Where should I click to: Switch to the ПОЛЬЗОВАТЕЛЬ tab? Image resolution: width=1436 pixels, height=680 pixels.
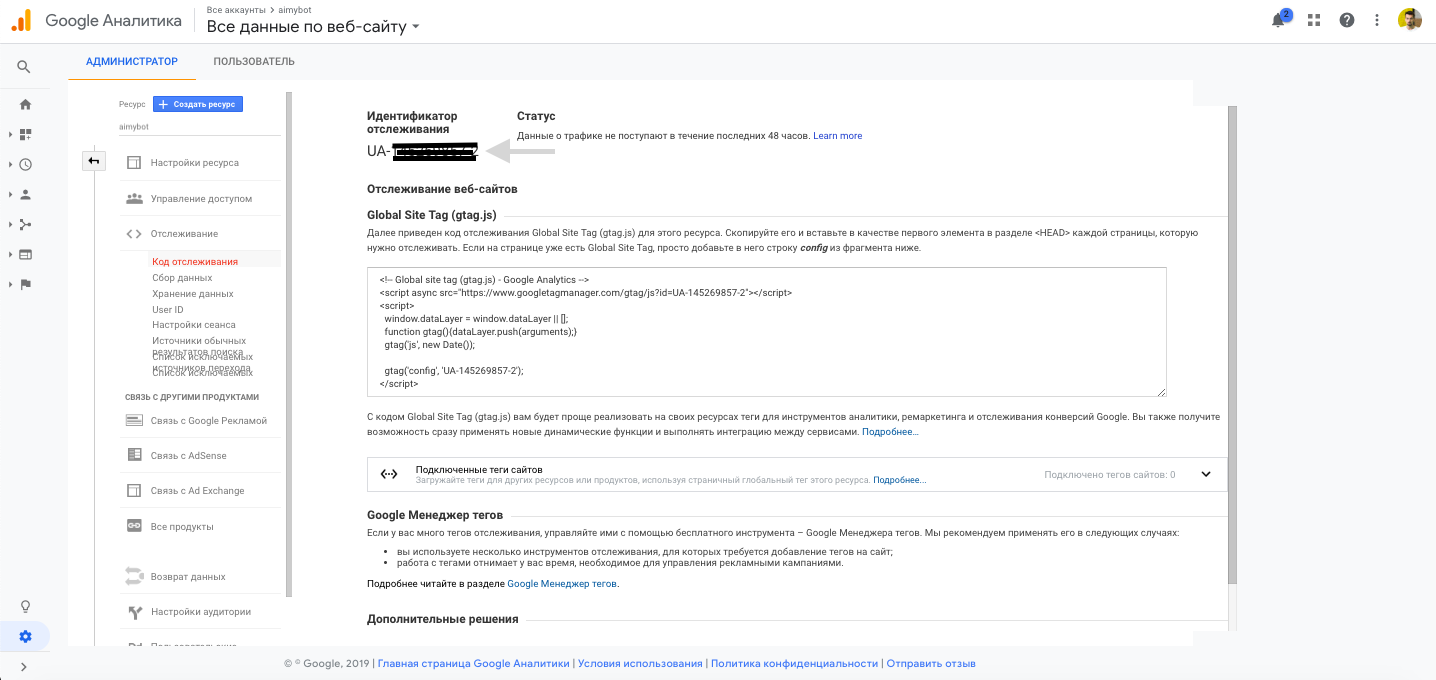pyautogui.click(x=254, y=62)
